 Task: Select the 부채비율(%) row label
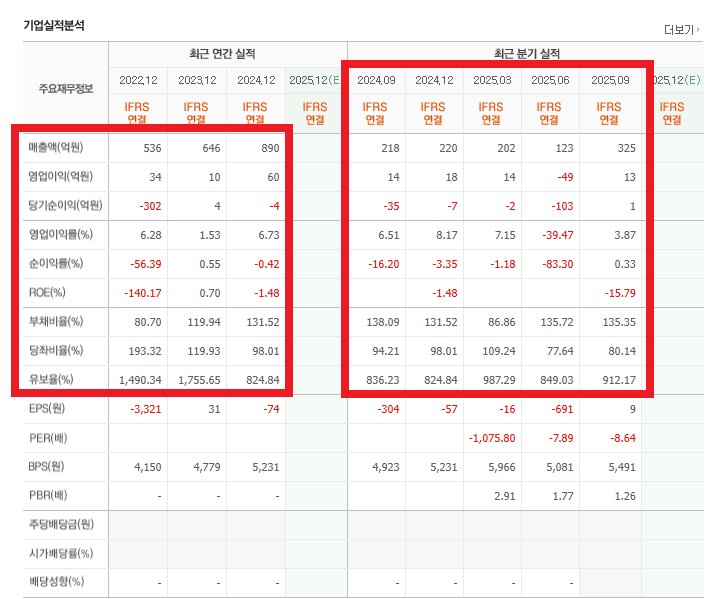click(56, 322)
